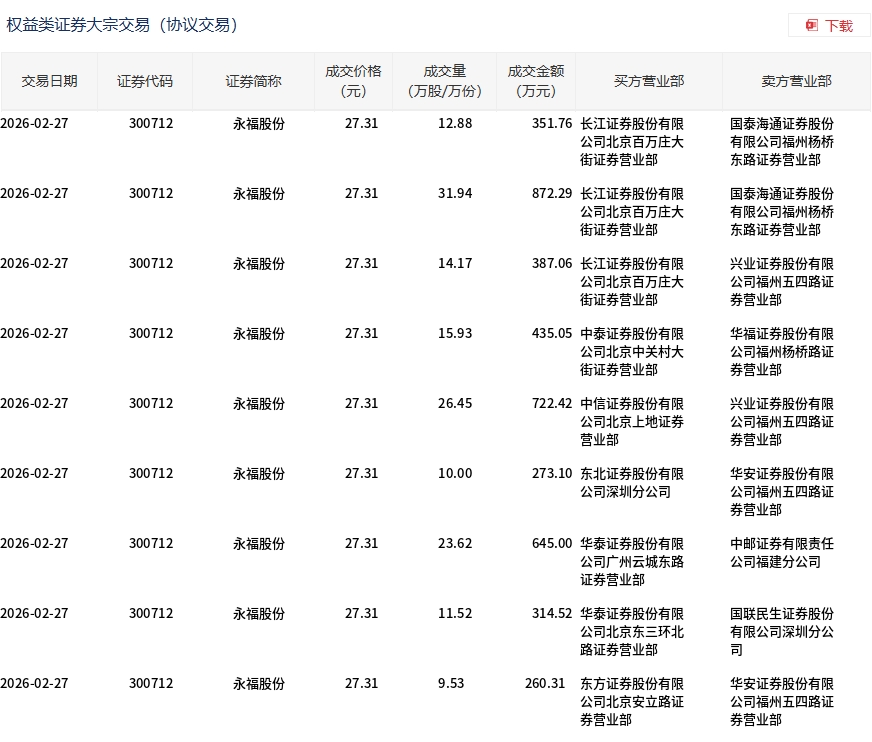Click the 东方证券北京安立路 buyer cell

[632, 702]
